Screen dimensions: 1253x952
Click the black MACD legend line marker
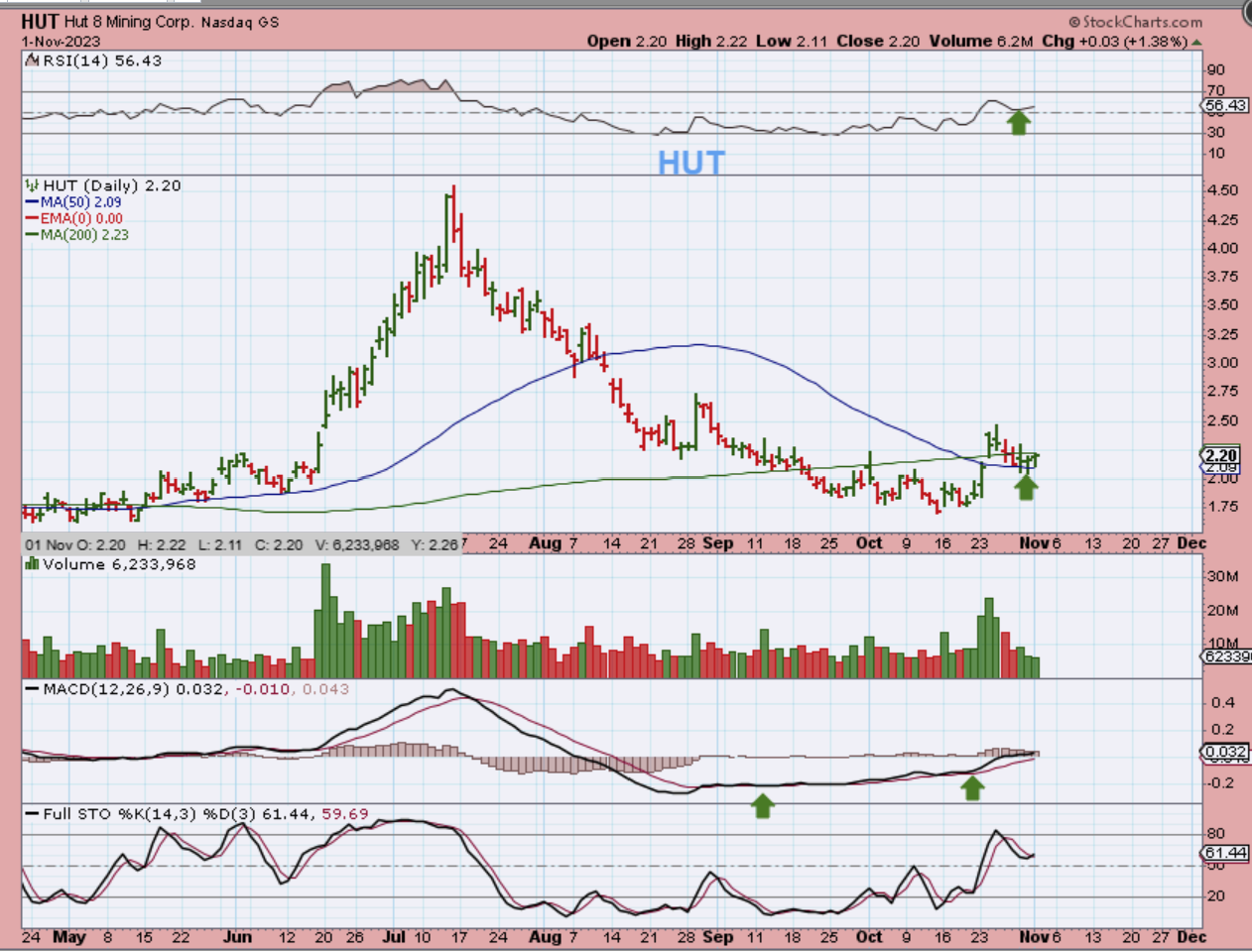33,689
